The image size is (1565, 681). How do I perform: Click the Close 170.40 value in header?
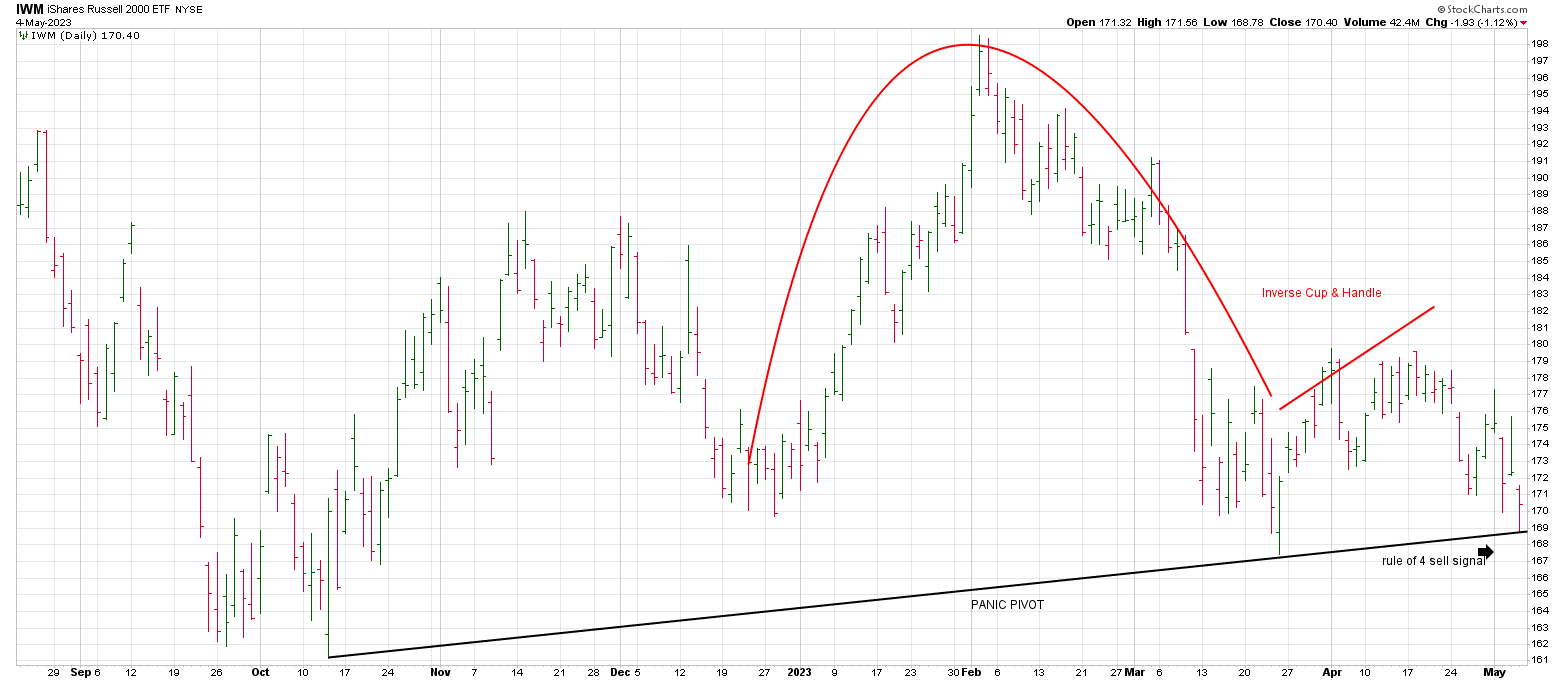[x=1304, y=22]
